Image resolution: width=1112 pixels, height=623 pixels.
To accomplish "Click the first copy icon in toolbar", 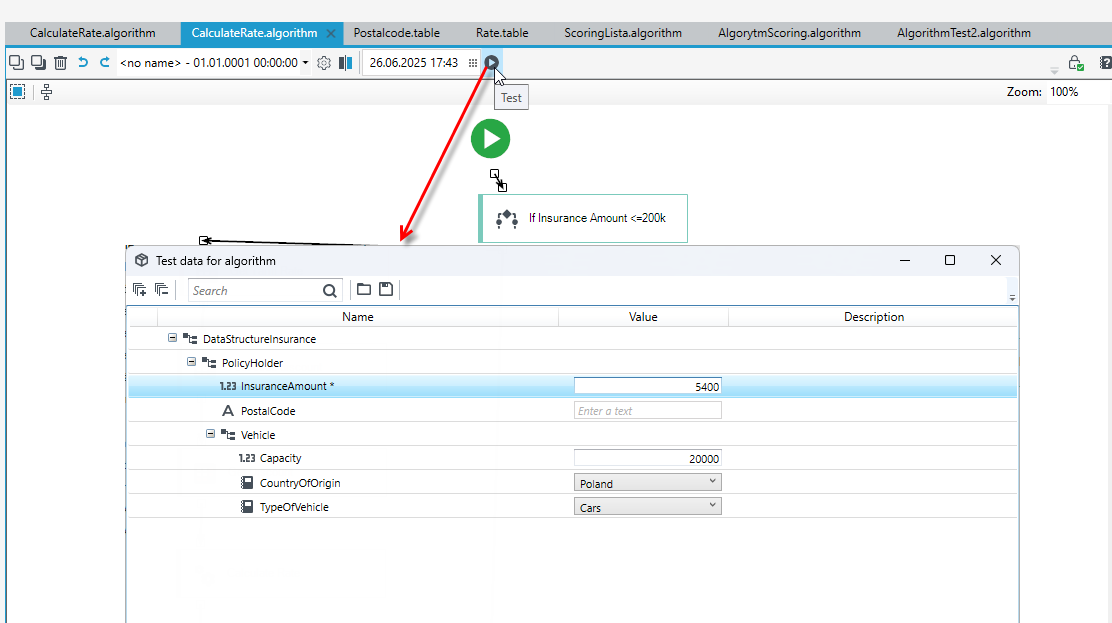I will (x=16, y=62).
